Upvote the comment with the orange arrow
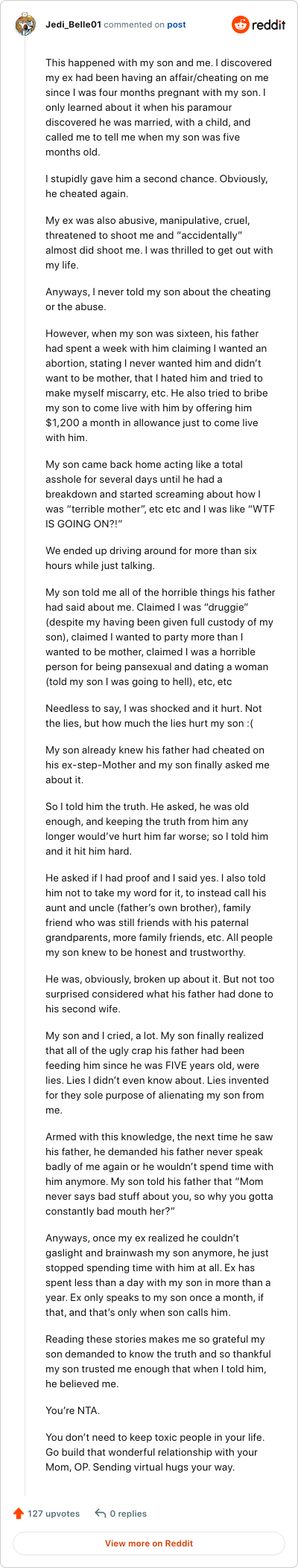Viewport: 298px width, 1568px height. pyautogui.click(x=19, y=1513)
